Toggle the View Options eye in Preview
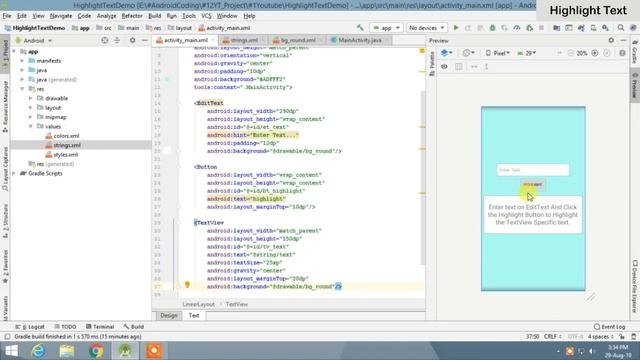The image size is (640, 360). [x=444, y=66]
